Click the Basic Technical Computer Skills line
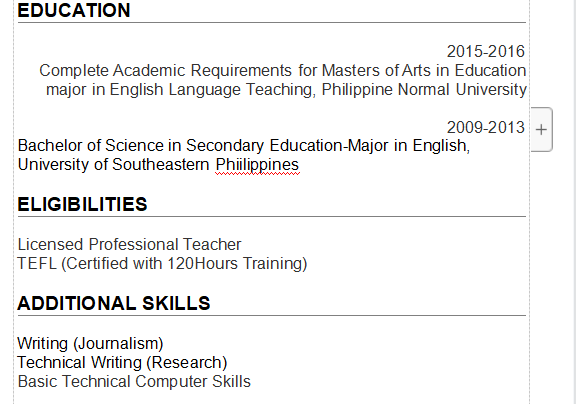 click(134, 382)
